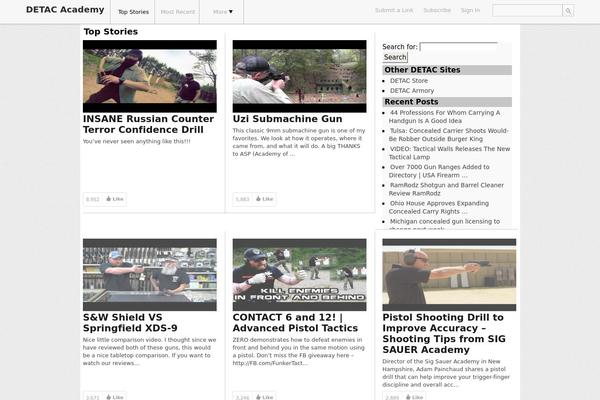Click the 'Director of the Sig Sauer Academy' description
The image size is (600, 400).
pos(446,373)
